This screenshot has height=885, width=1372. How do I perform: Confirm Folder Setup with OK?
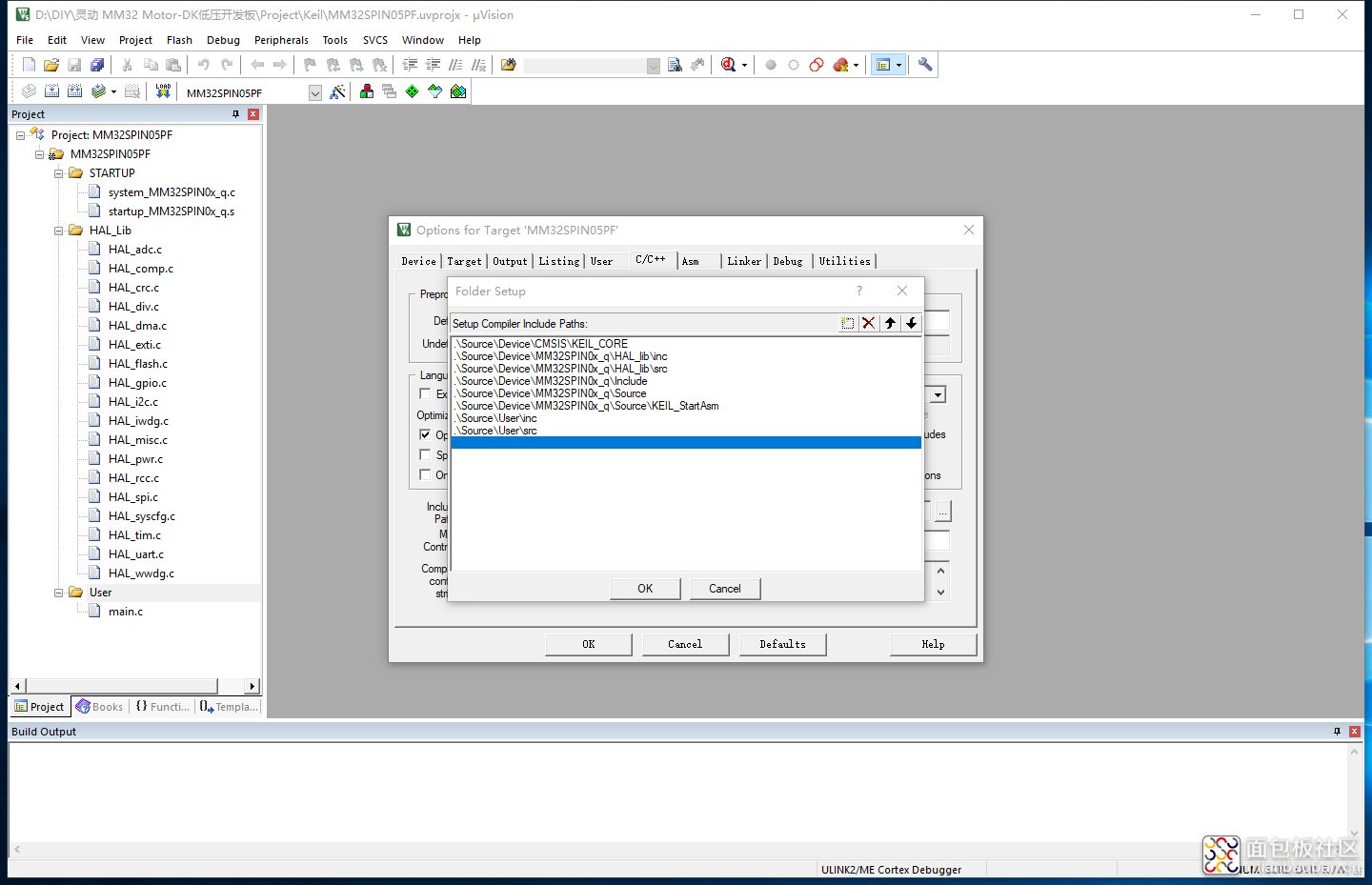click(645, 589)
